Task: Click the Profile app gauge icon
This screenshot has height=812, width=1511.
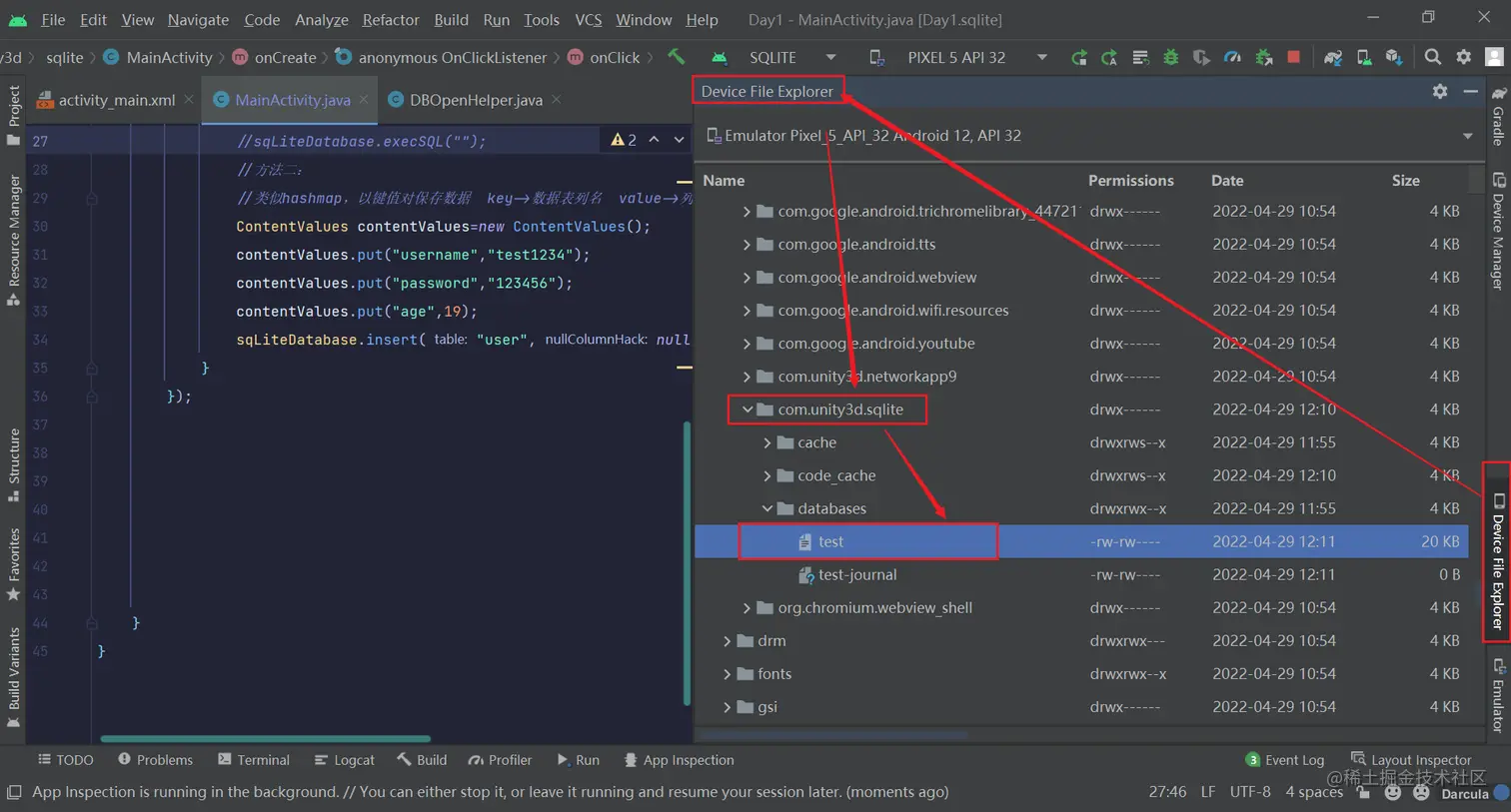Action: (x=1233, y=58)
